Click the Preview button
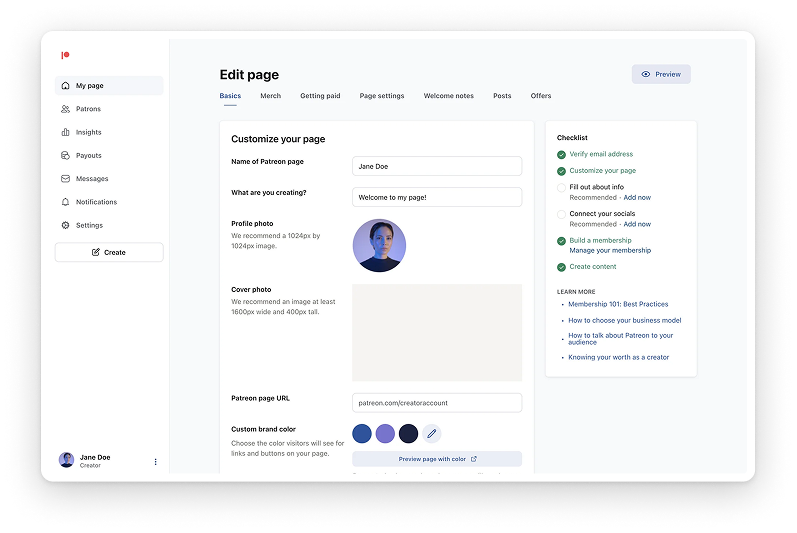 (661, 74)
